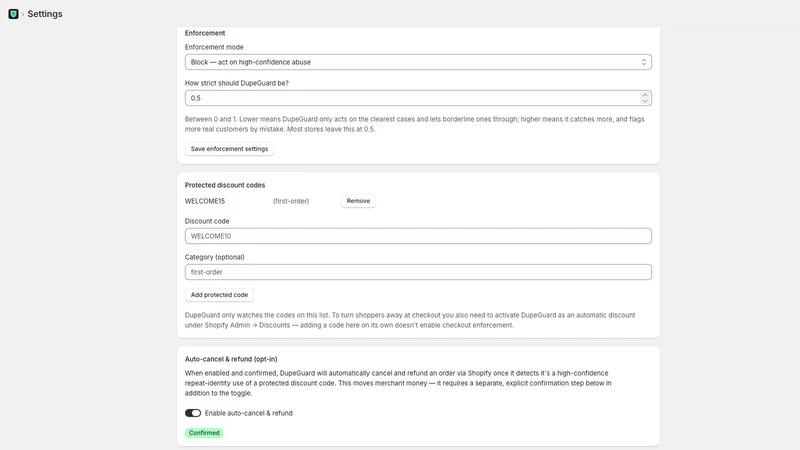
Task: Click the Category (optional) field label
Action: click(214, 257)
